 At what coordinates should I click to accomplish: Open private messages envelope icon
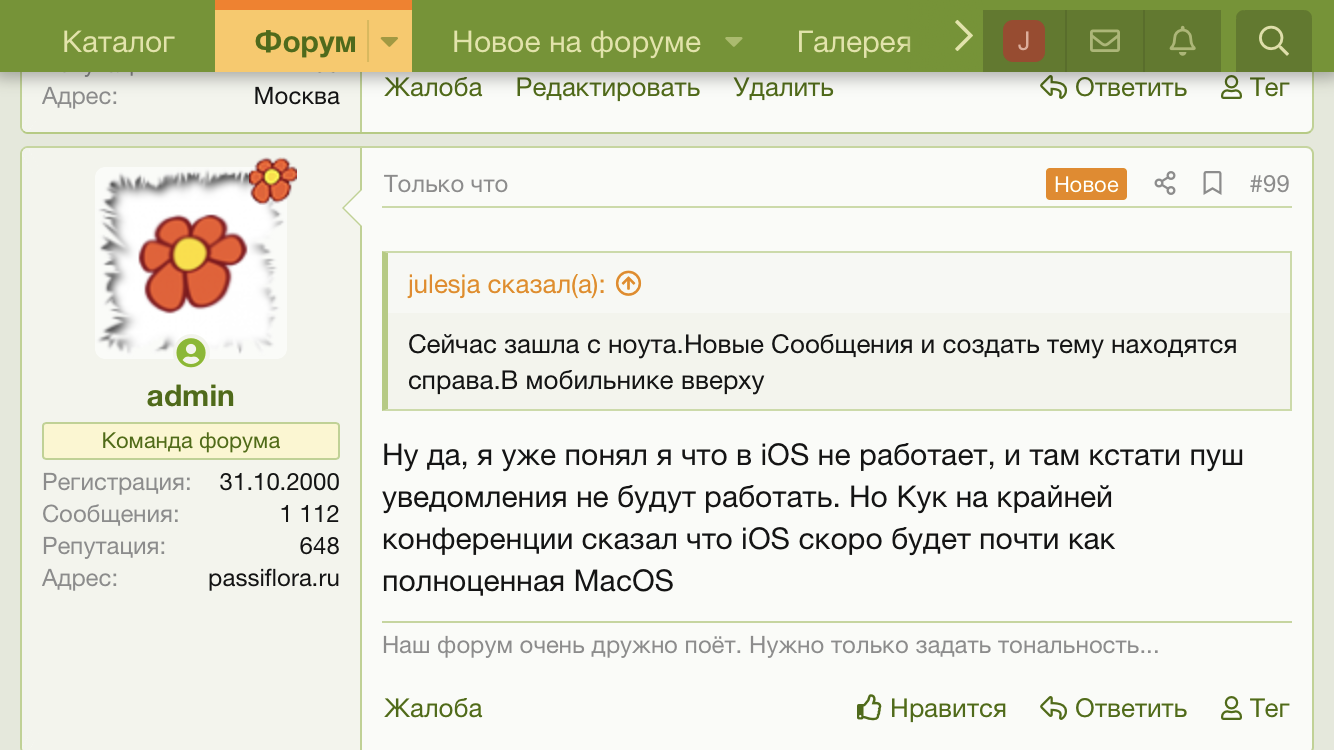1104,41
